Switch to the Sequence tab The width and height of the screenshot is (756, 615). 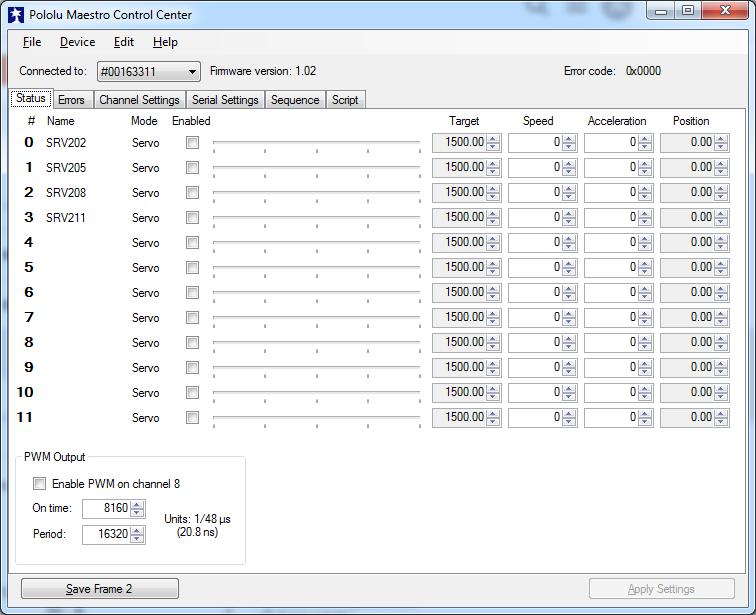tap(295, 100)
